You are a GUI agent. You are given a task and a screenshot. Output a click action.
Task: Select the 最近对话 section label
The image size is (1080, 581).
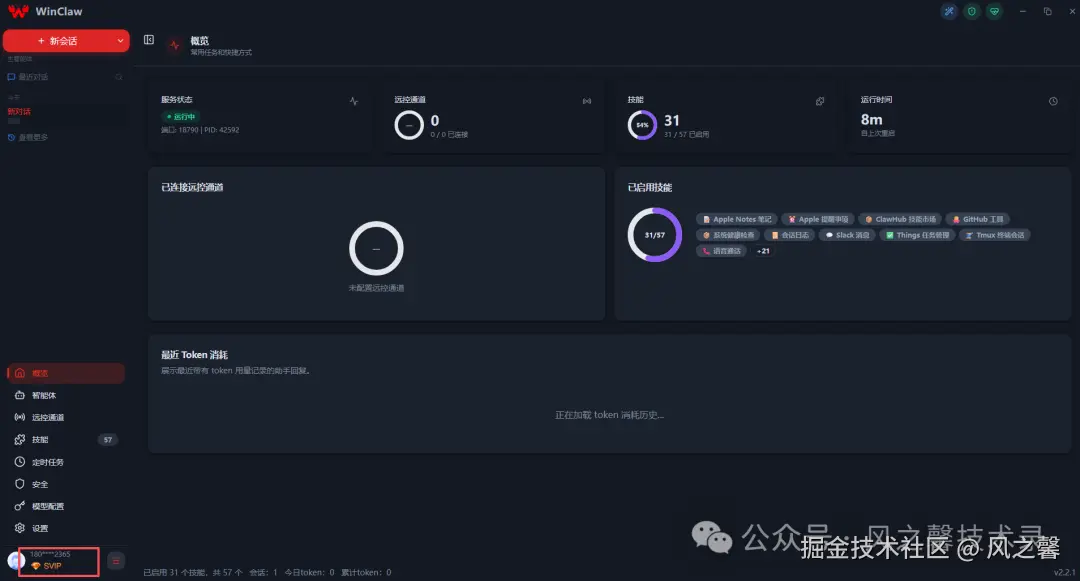click(33, 77)
